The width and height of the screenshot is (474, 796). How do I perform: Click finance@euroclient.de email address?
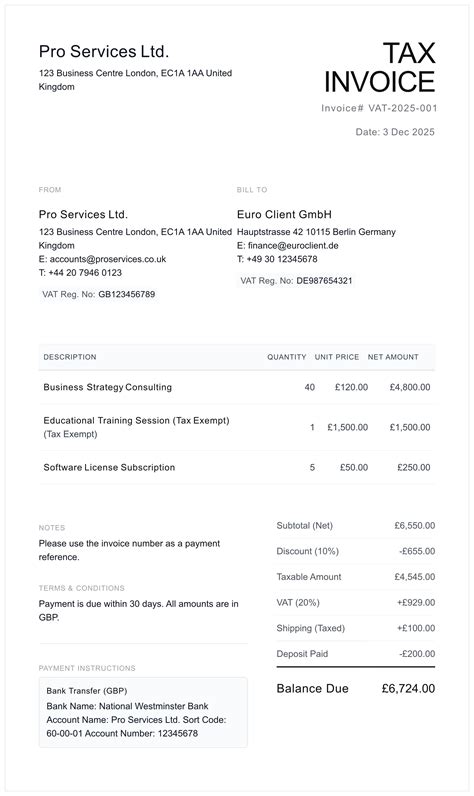pos(293,245)
